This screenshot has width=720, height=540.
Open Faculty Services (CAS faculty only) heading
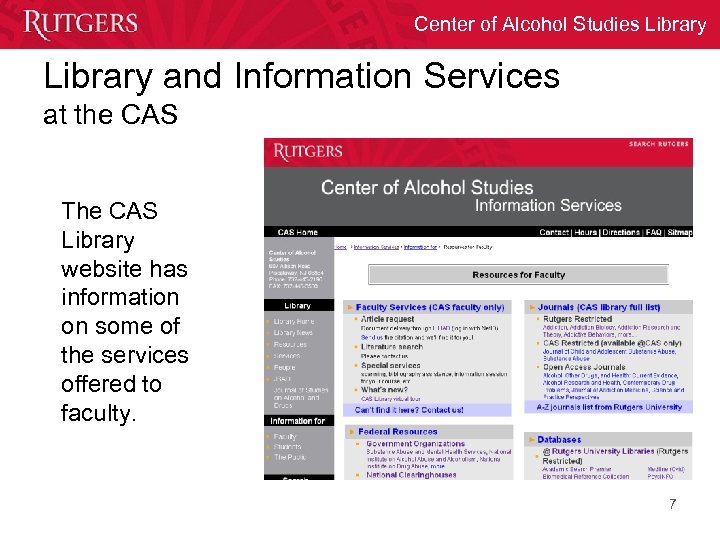pos(430,307)
